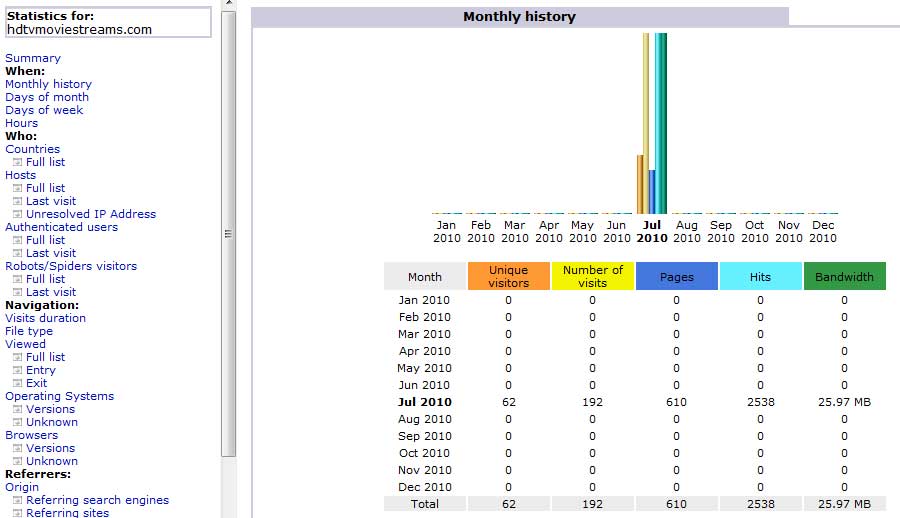
Task: Click the icon beside Hosts Last visit
Action: tap(17, 202)
